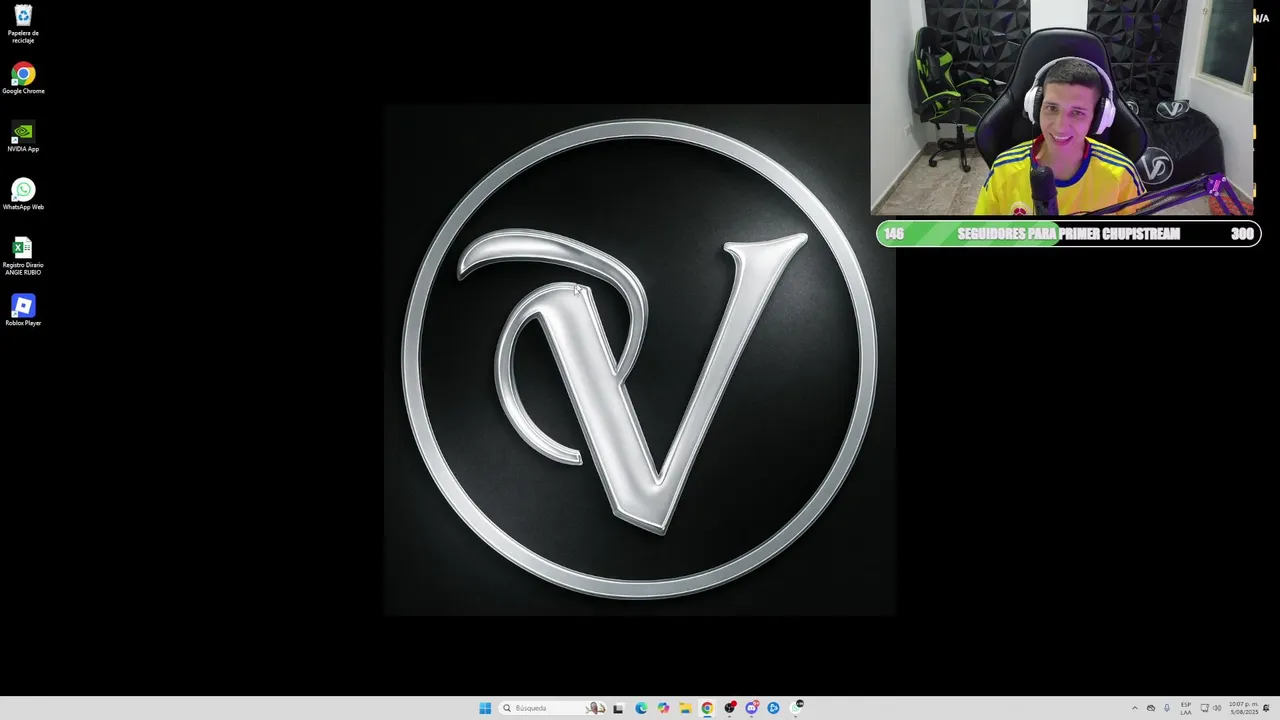Open WhatsApp Web desktop shortcut
Screen dimensions: 1280x720
pos(23,195)
